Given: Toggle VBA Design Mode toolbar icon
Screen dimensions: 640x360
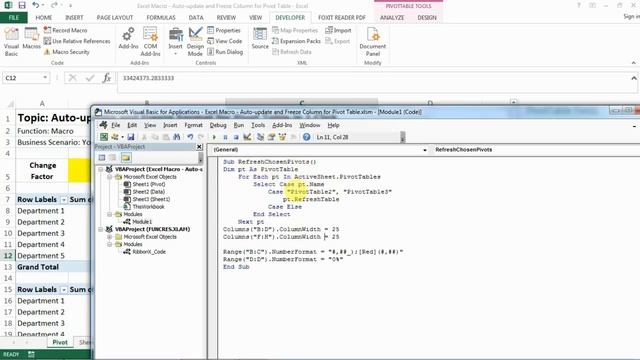Looking at the screenshot, I should (x=247, y=137).
